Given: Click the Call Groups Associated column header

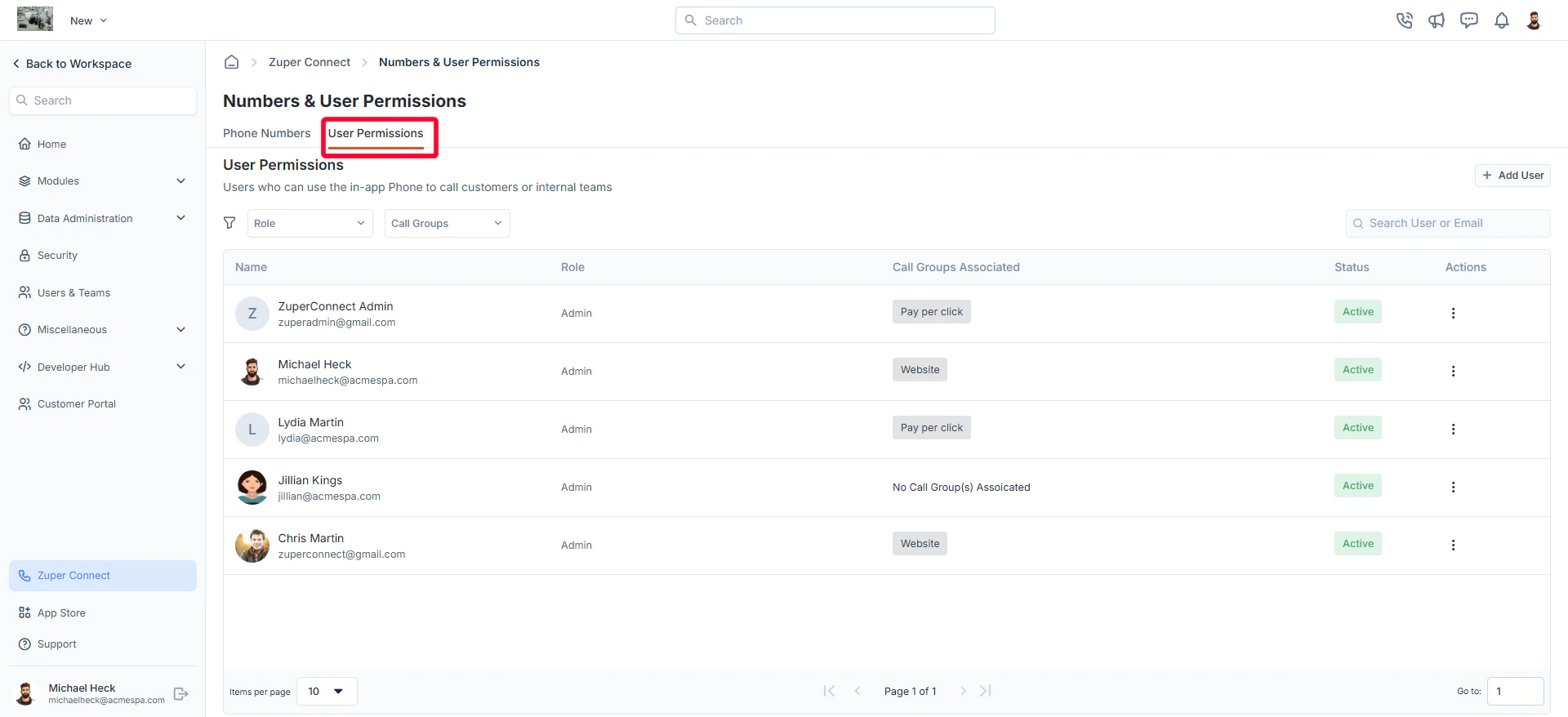Looking at the screenshot, I should (956, 267).
